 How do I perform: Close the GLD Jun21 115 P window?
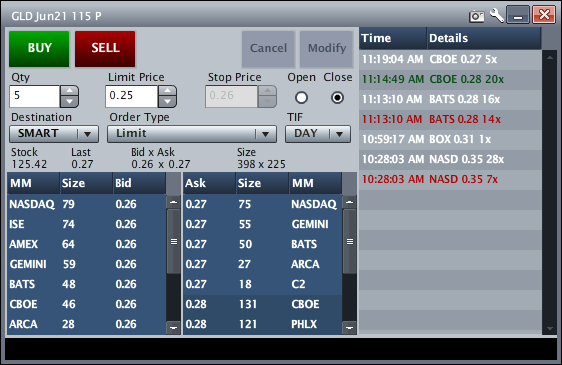tap(544, 15)
